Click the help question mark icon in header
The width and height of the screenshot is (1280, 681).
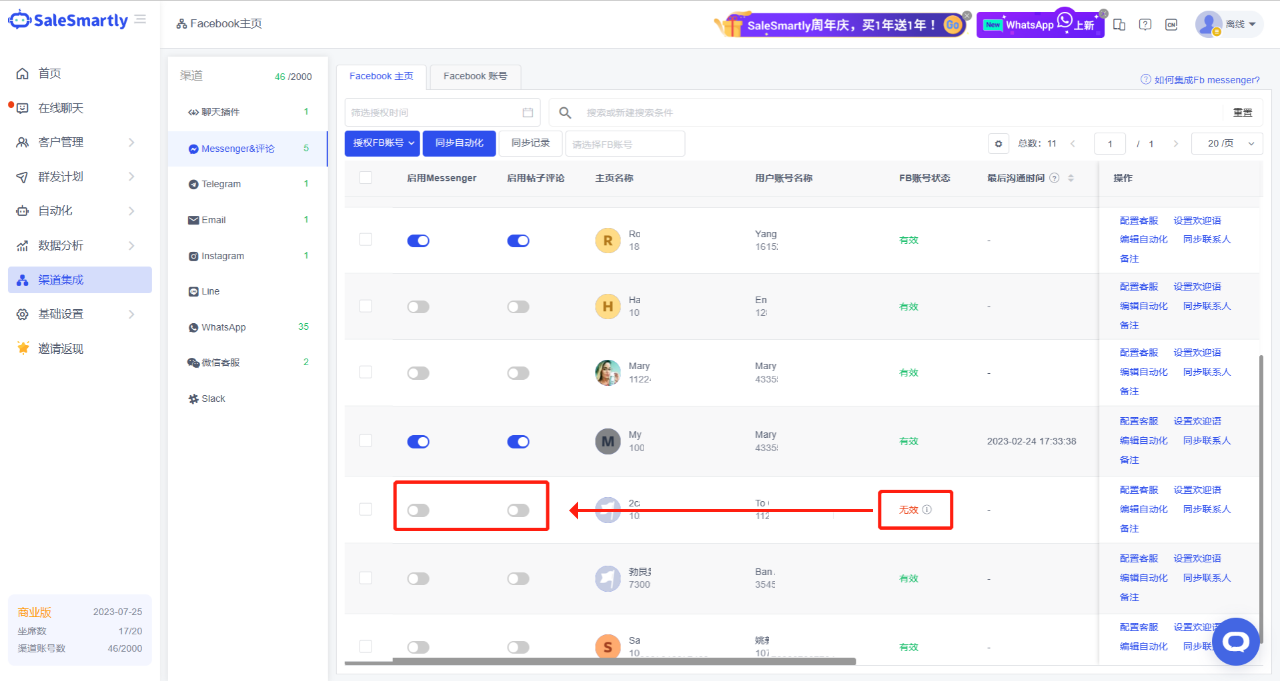pos(1145,25)
